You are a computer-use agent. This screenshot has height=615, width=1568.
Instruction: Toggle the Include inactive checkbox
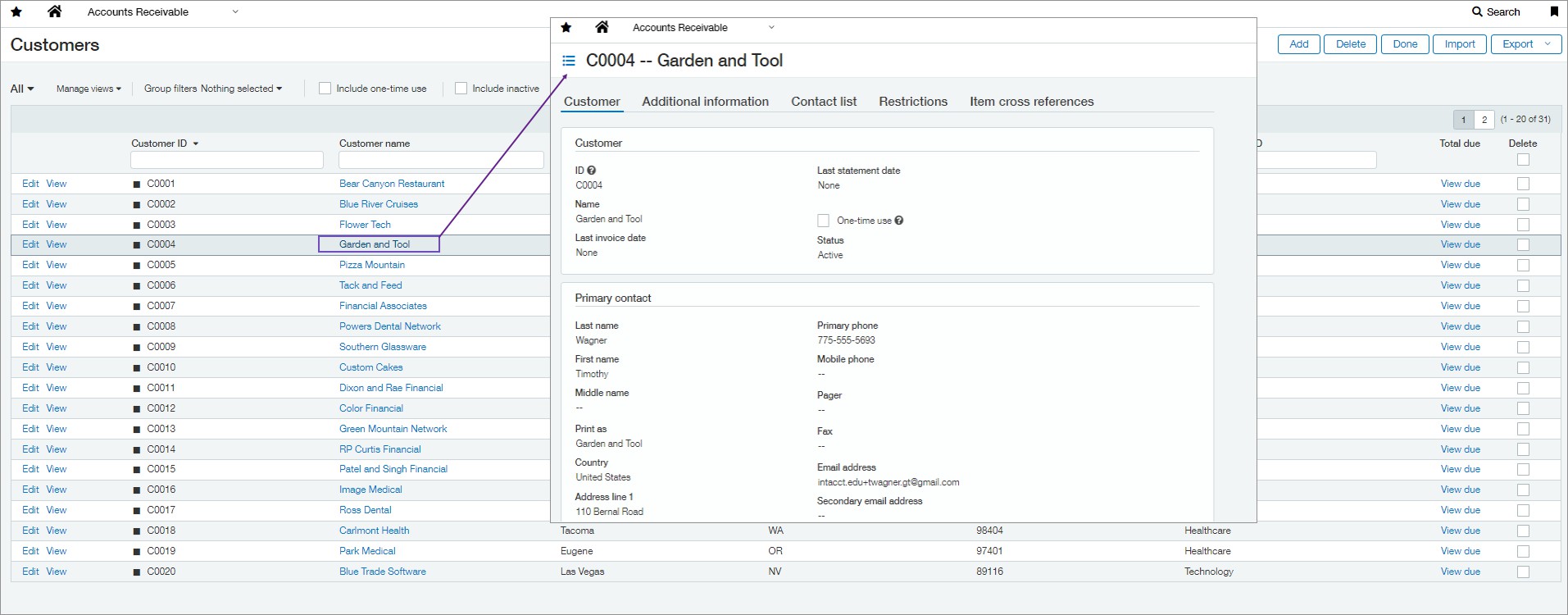coord(461,89)
